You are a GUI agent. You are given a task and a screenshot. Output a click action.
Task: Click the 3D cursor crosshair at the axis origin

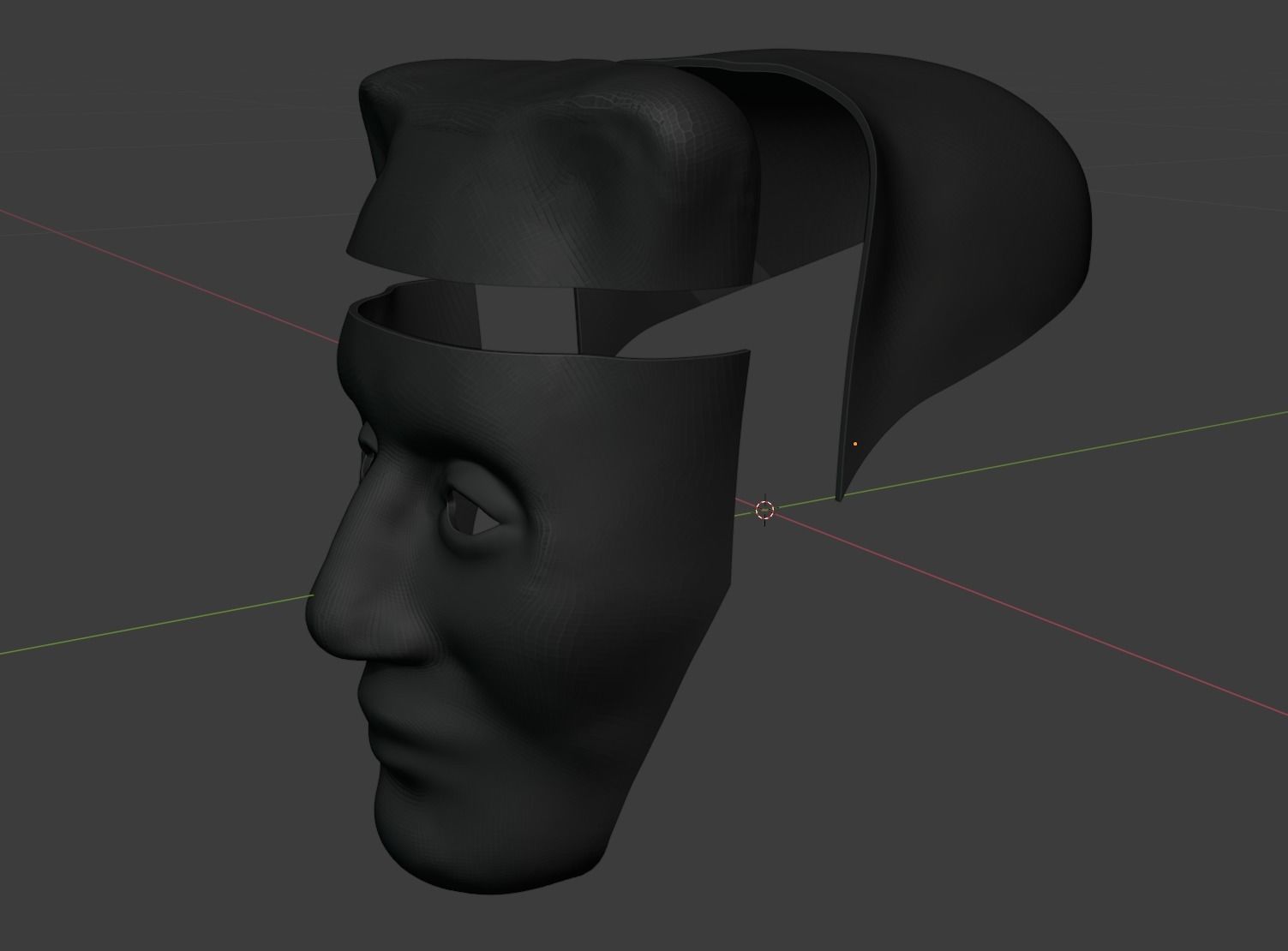(765, 511)
